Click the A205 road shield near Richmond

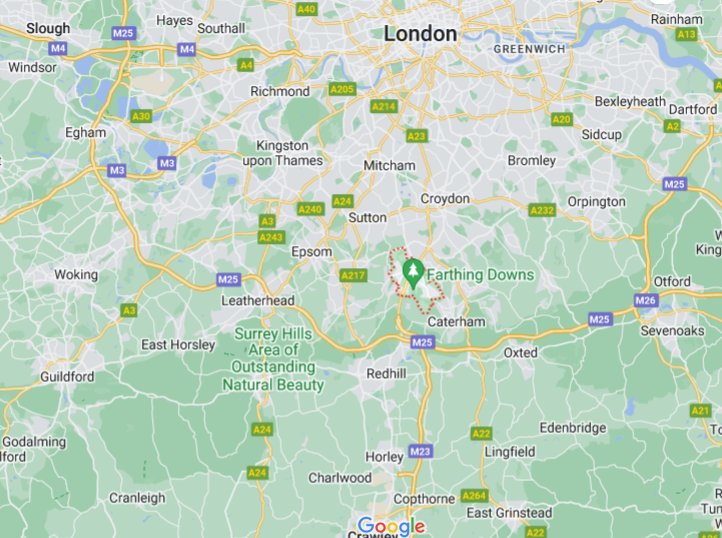(343, 89)
